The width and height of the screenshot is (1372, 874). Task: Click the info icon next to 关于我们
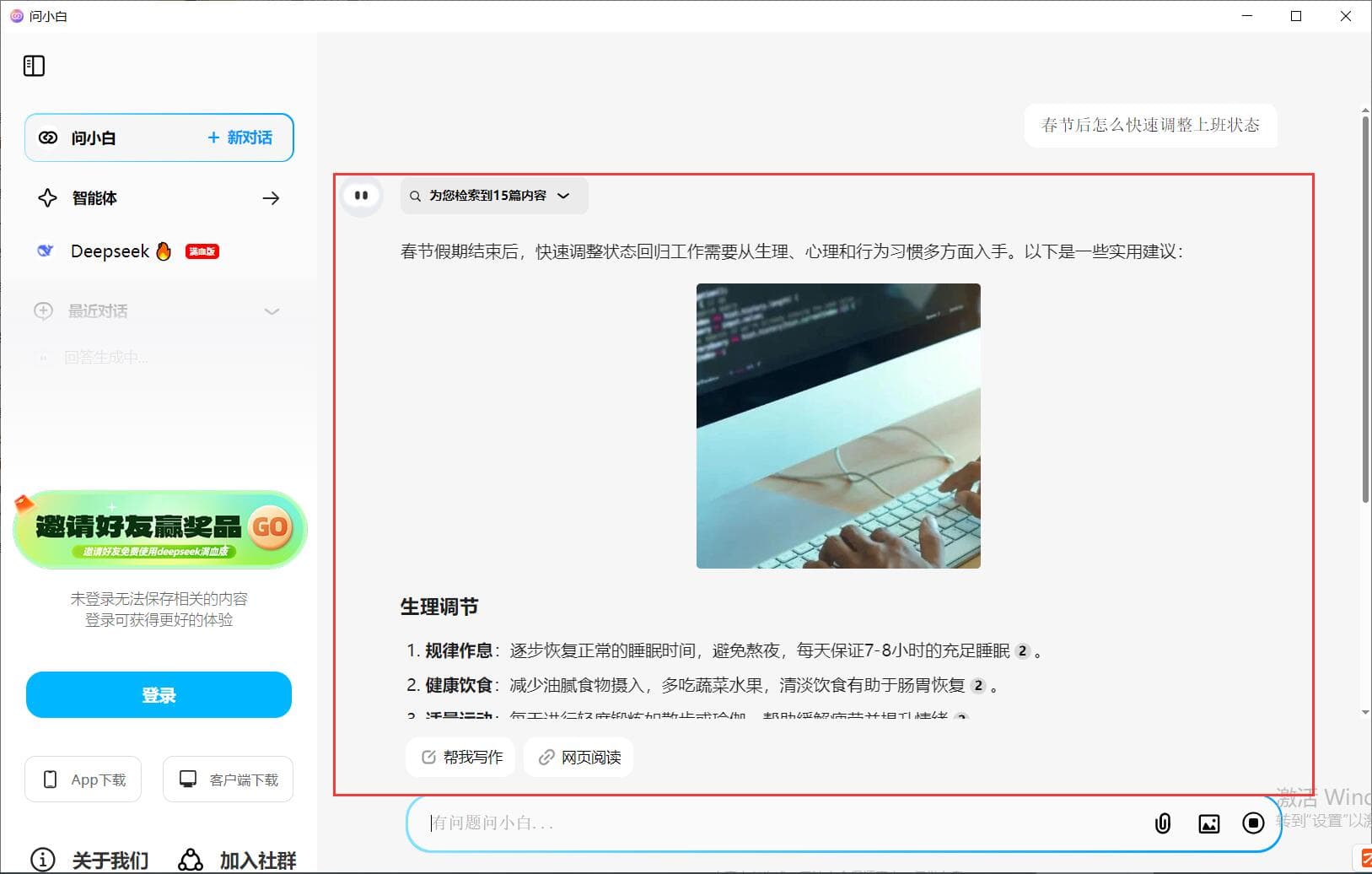43,858
